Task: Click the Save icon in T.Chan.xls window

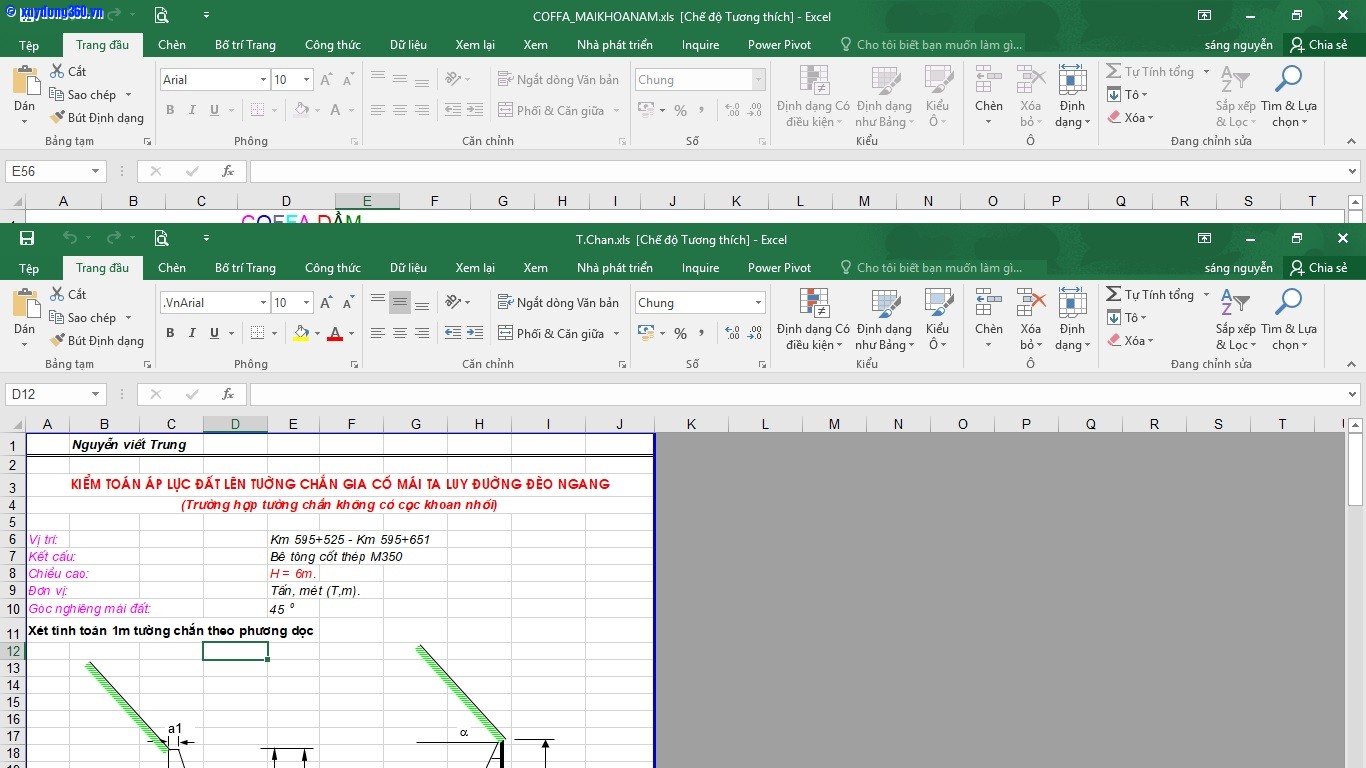Action: pyautogui.click(x=27, y=239)
